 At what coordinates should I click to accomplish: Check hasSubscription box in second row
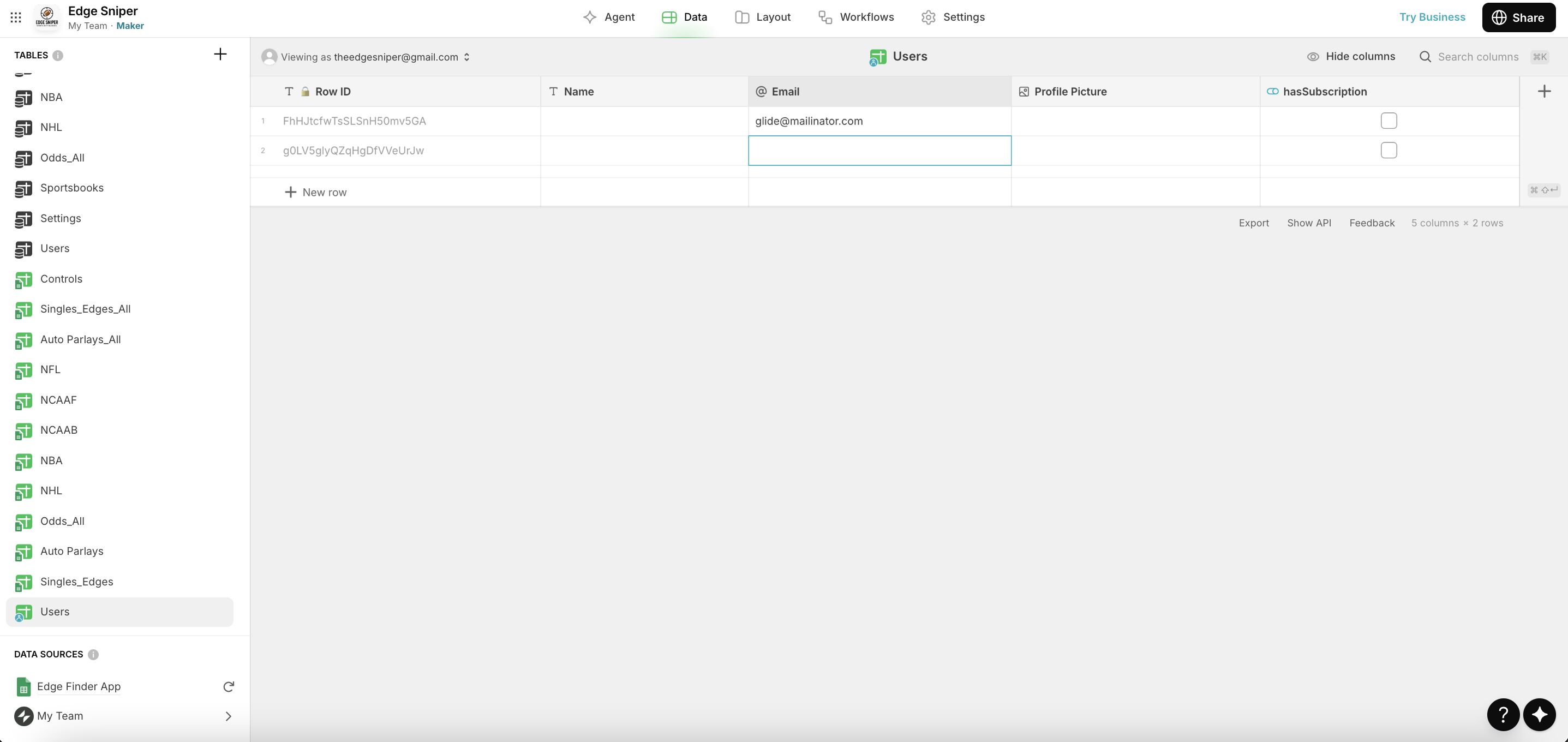point(1389,151)
